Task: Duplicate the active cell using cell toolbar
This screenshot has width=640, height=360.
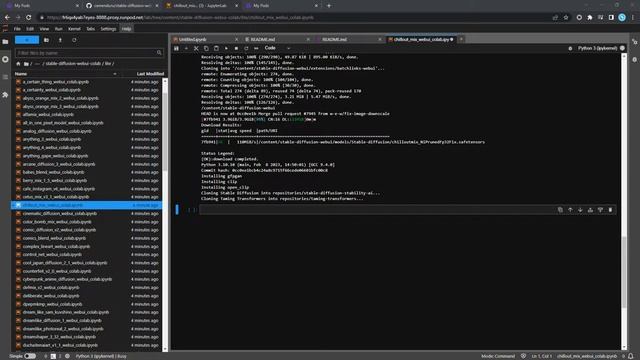Action: (x=560, y=210)
